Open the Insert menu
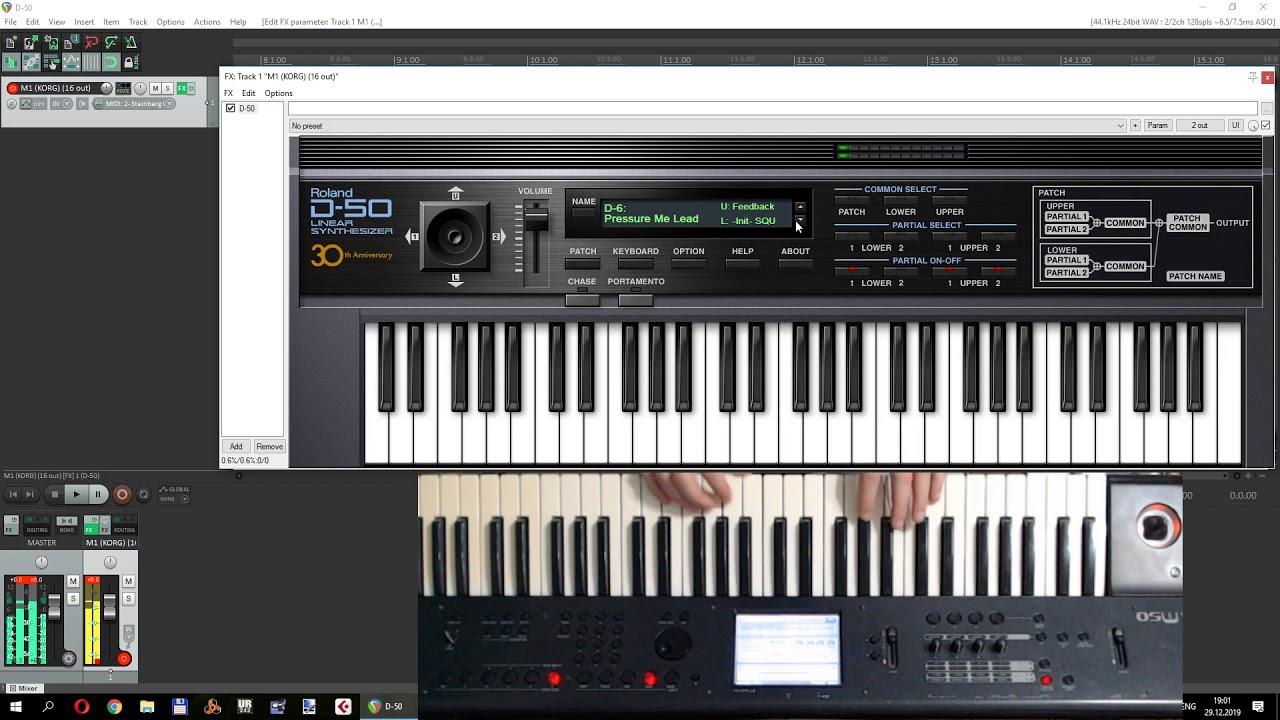The image size is (1280, 720). click(x=84, y=22)
